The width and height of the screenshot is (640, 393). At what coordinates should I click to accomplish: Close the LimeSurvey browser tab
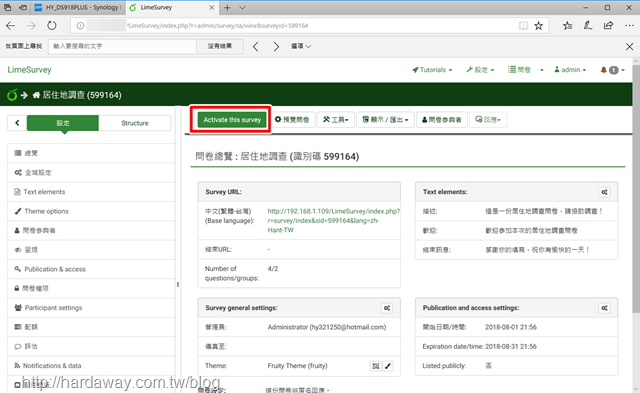[x=212, y=7]
